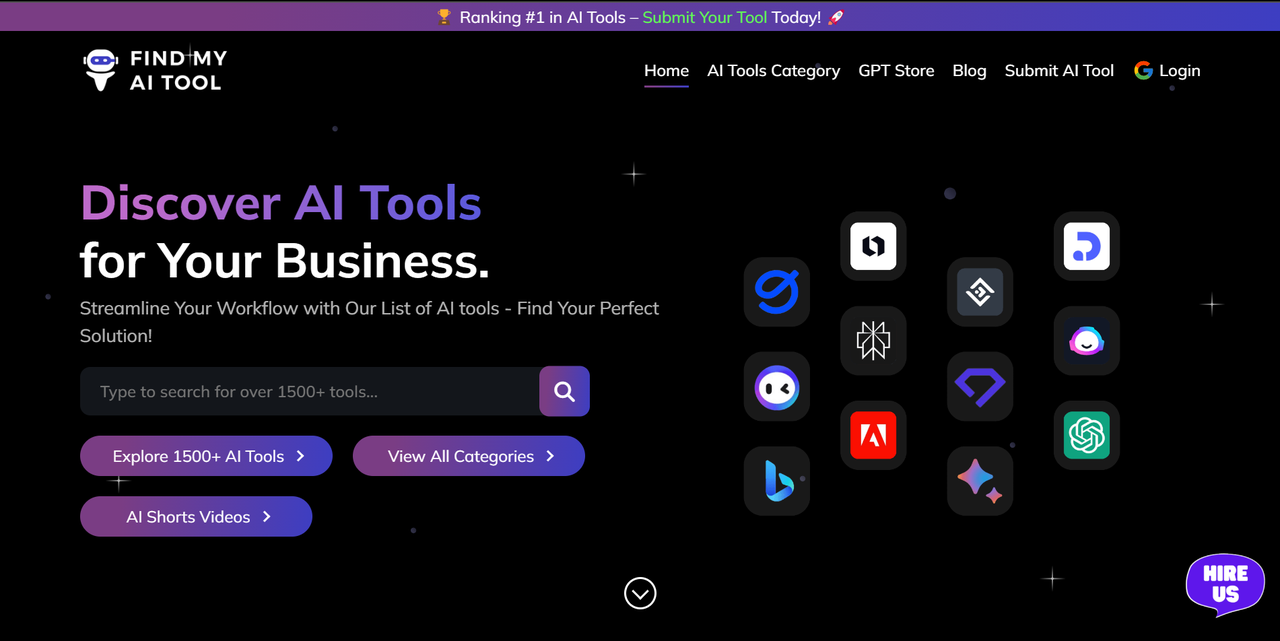Viewport: 1280px width, 641px height.
Task: Click the Find My AI Tool robot logo
Action: click(155, 71)
